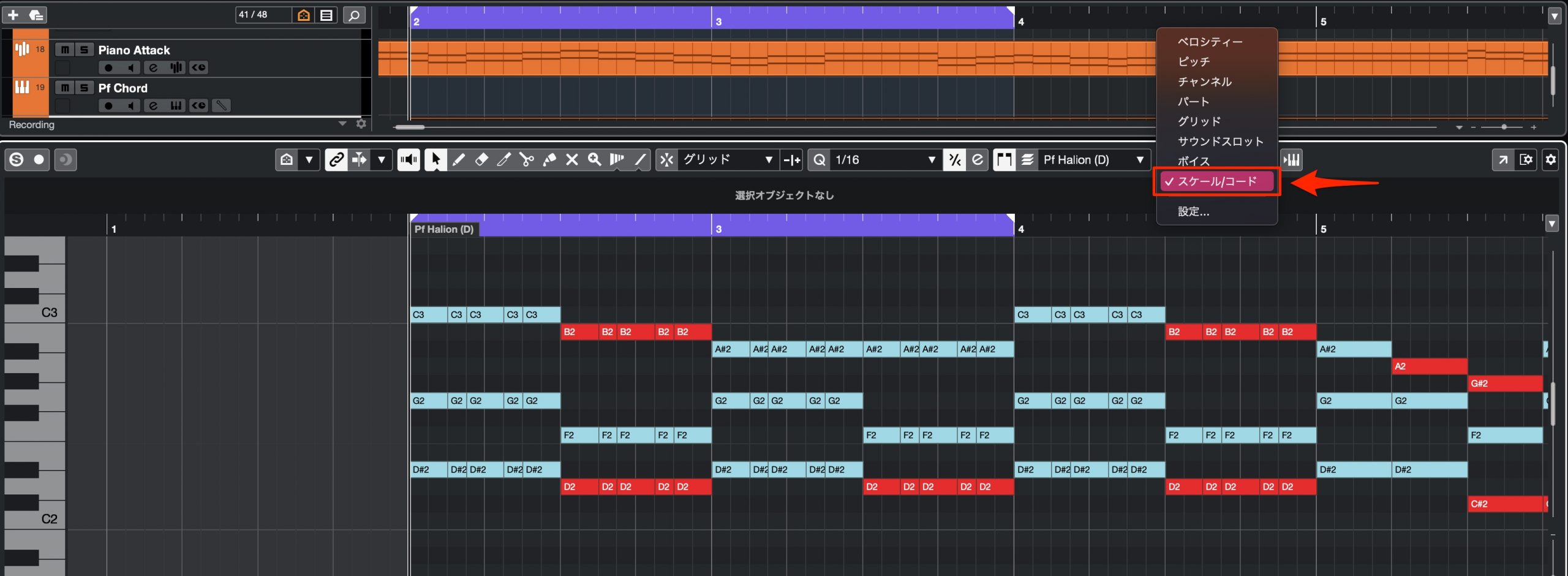
Task: Mute the Piano Attack track
Action: [x=64, y=50]
